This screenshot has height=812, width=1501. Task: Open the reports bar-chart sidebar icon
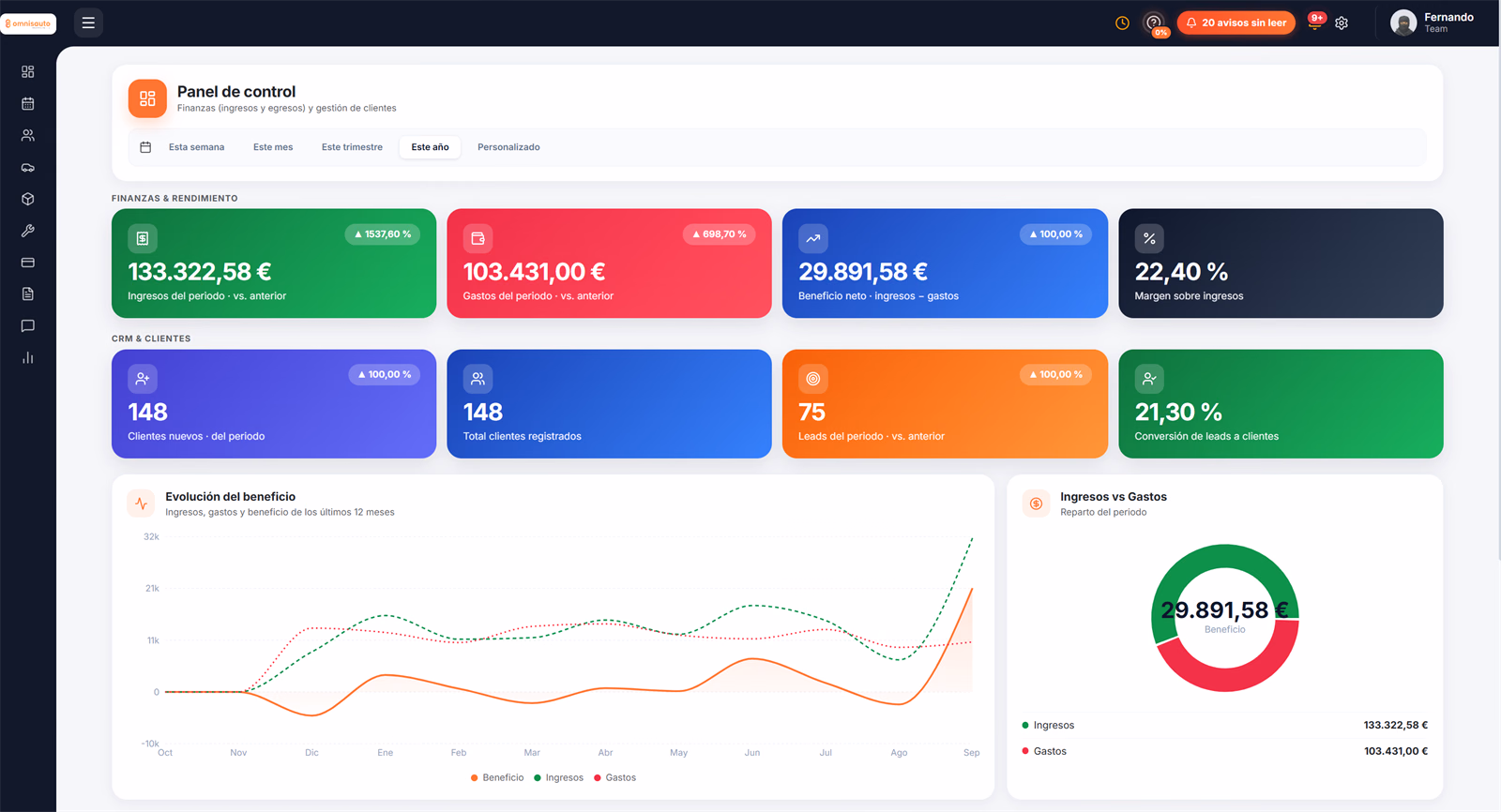pos(28,357)
